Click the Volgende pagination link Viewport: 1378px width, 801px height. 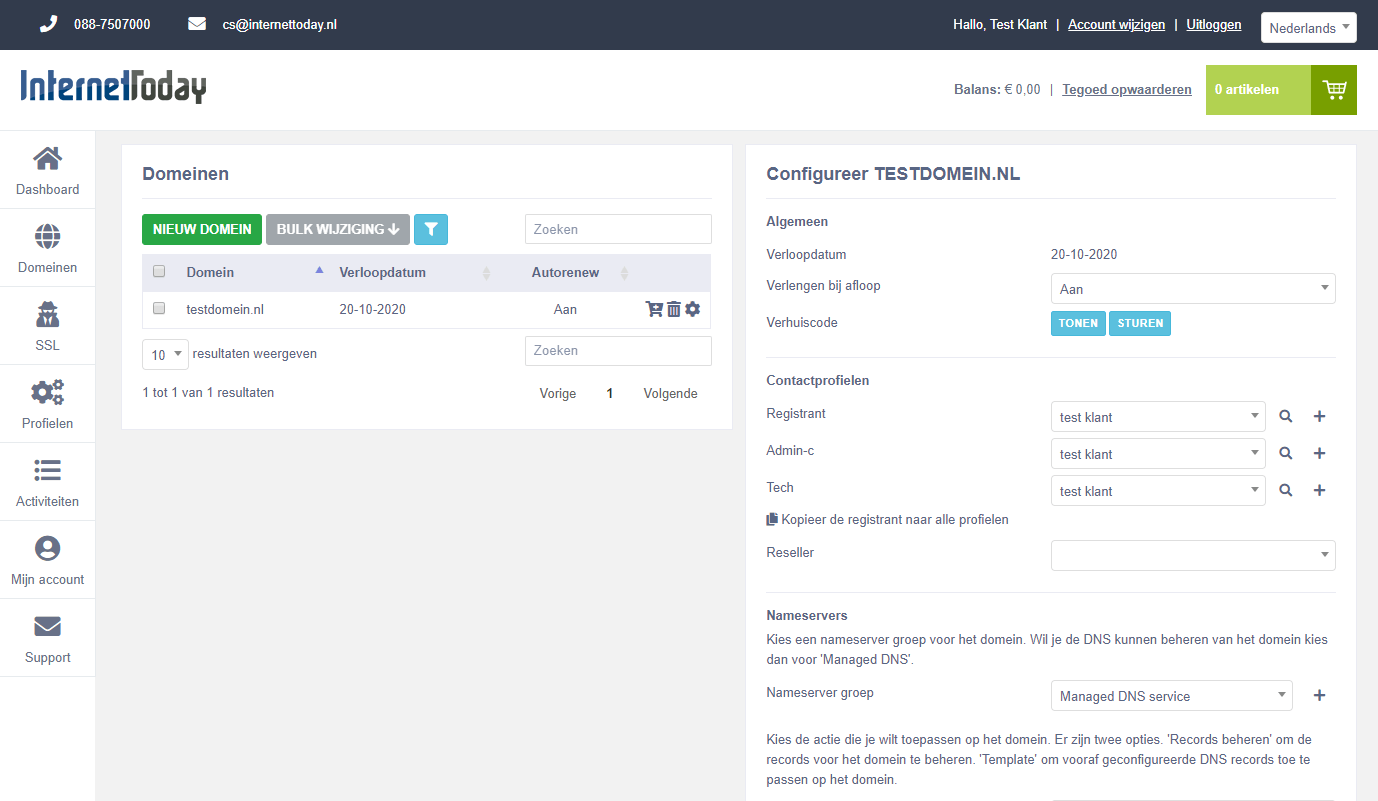(x=670, y=394)
